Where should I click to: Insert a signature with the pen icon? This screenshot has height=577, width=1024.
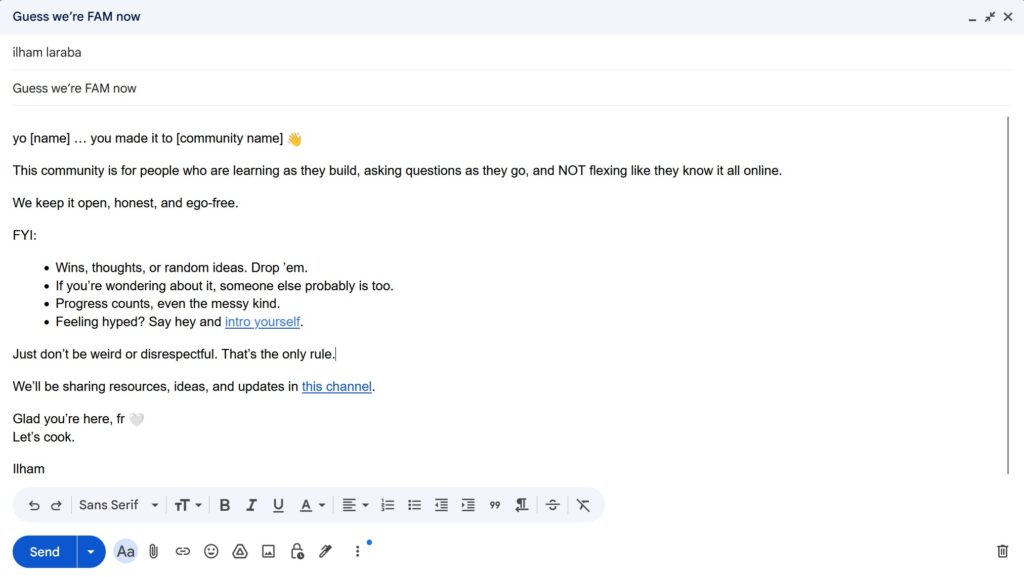point(325,551)
